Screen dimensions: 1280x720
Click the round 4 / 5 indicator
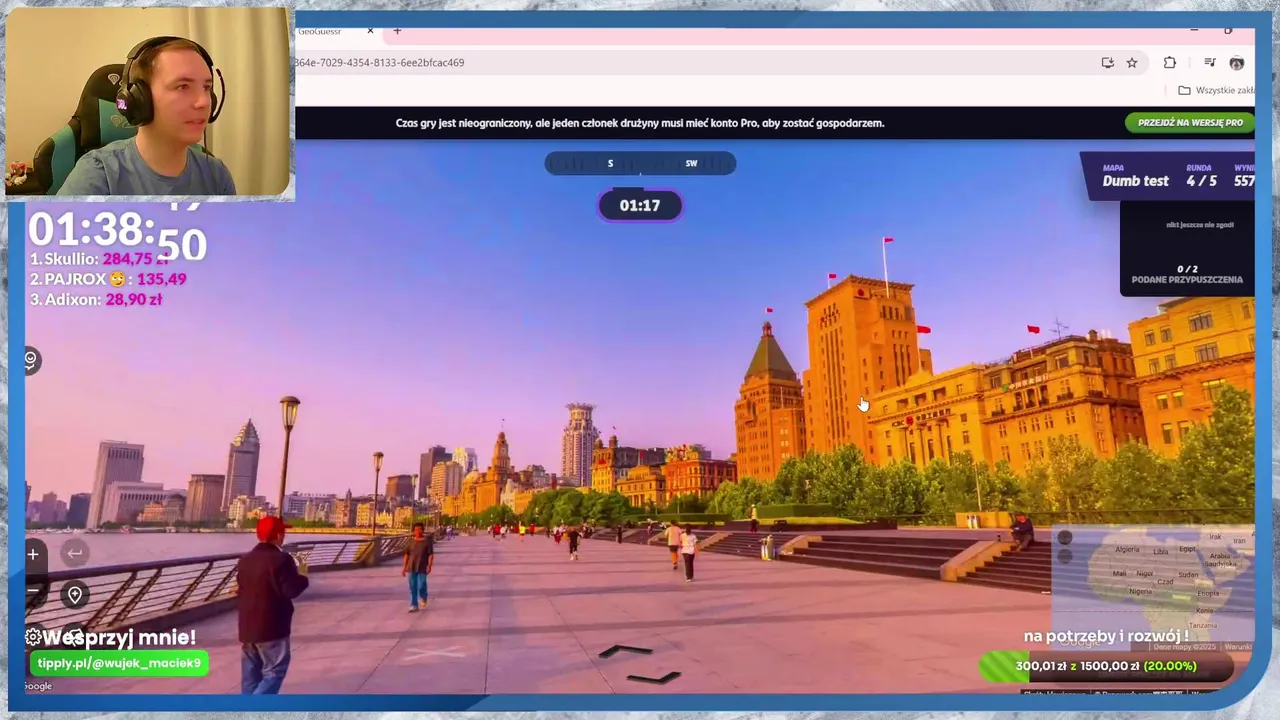tap(1201, 181)
